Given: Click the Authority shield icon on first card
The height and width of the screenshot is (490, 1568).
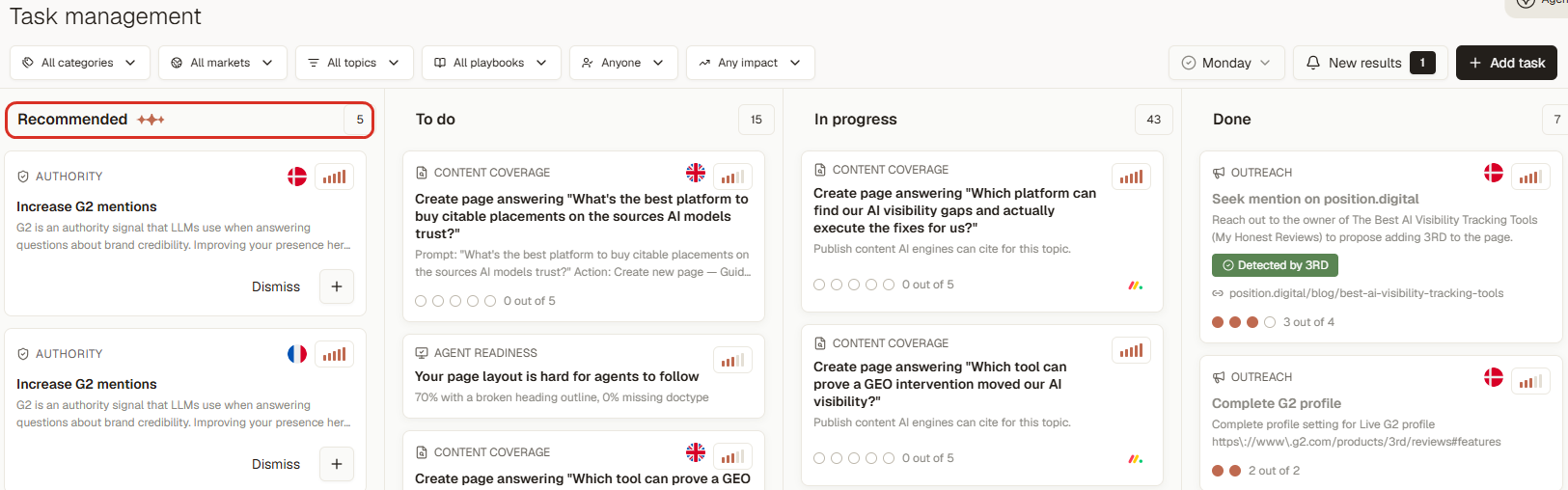Looking at the screenshot, I should tap(23, 177).
